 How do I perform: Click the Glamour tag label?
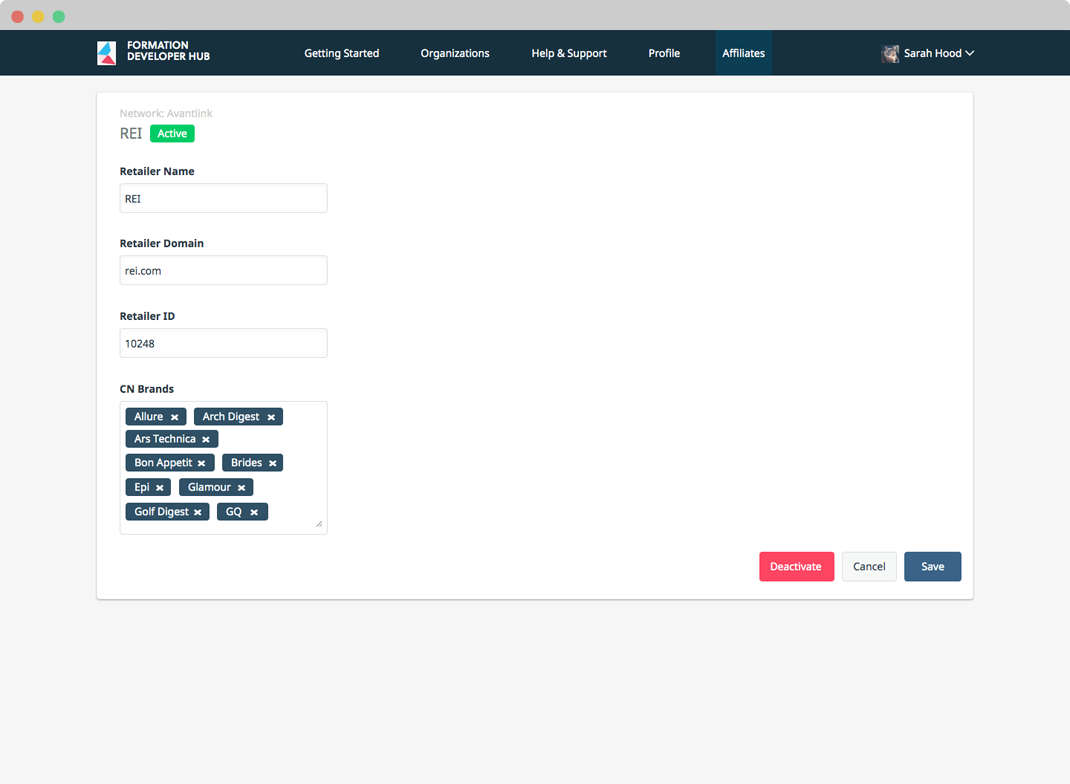click(x=209, y=487)
